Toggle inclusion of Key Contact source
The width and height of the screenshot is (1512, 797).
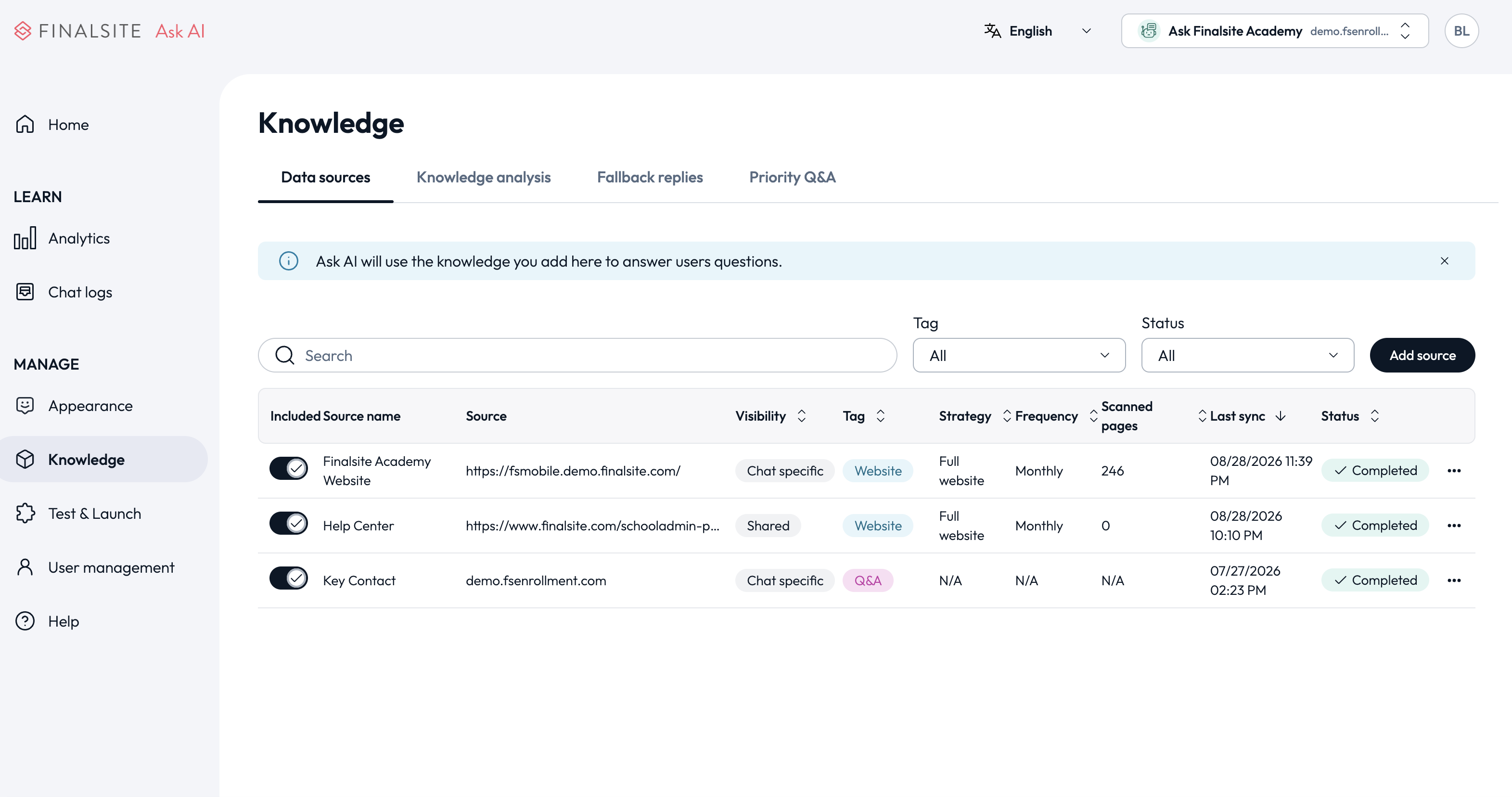(289, 578)
